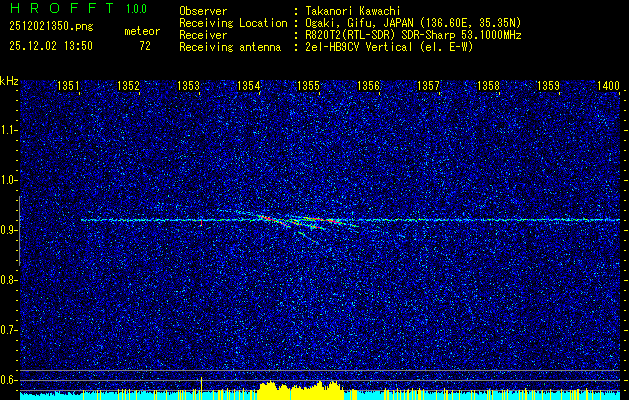Click the 0.6 kHz axis label
Screen dimensions: 629x400
pyautogui.click(x=8, y=380)
